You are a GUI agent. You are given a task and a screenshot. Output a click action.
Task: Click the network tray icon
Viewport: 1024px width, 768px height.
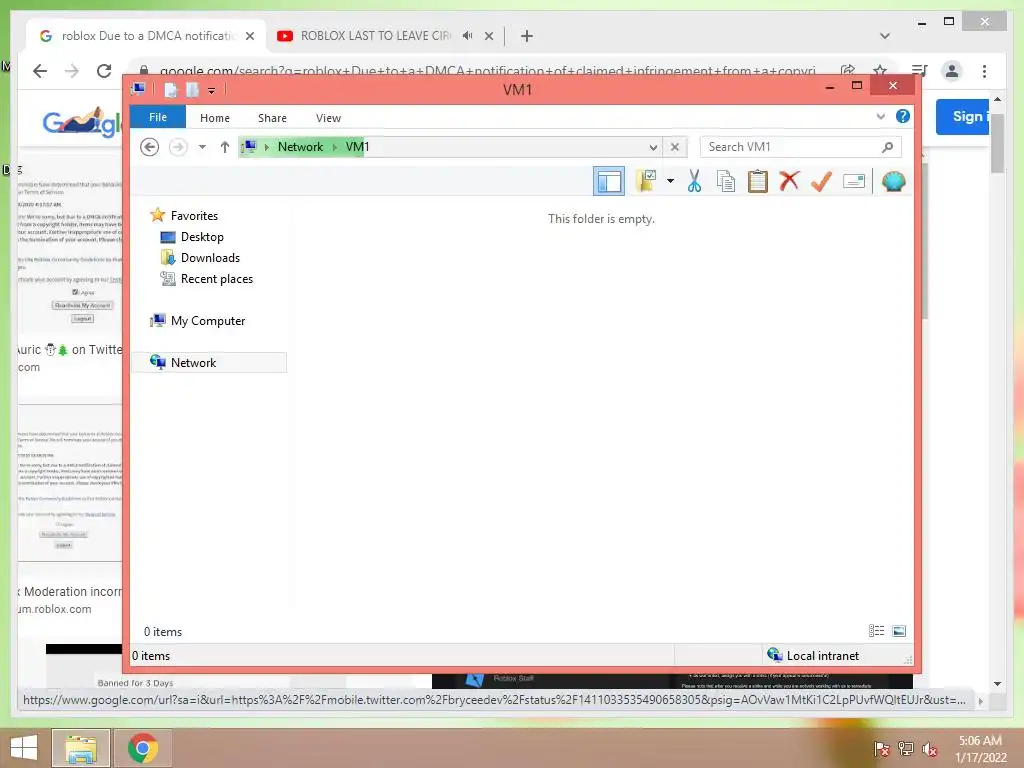point(906,749)
